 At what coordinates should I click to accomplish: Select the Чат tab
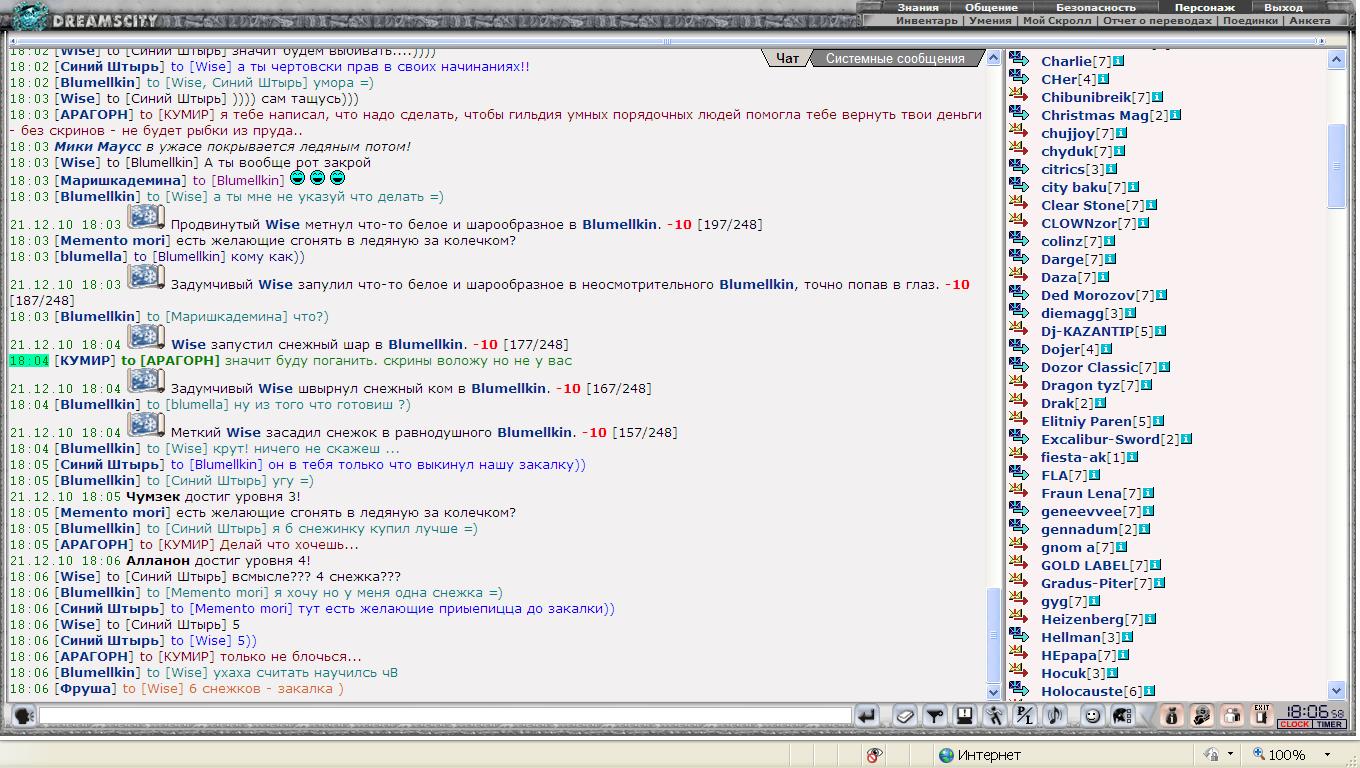[x=787, y=59]
